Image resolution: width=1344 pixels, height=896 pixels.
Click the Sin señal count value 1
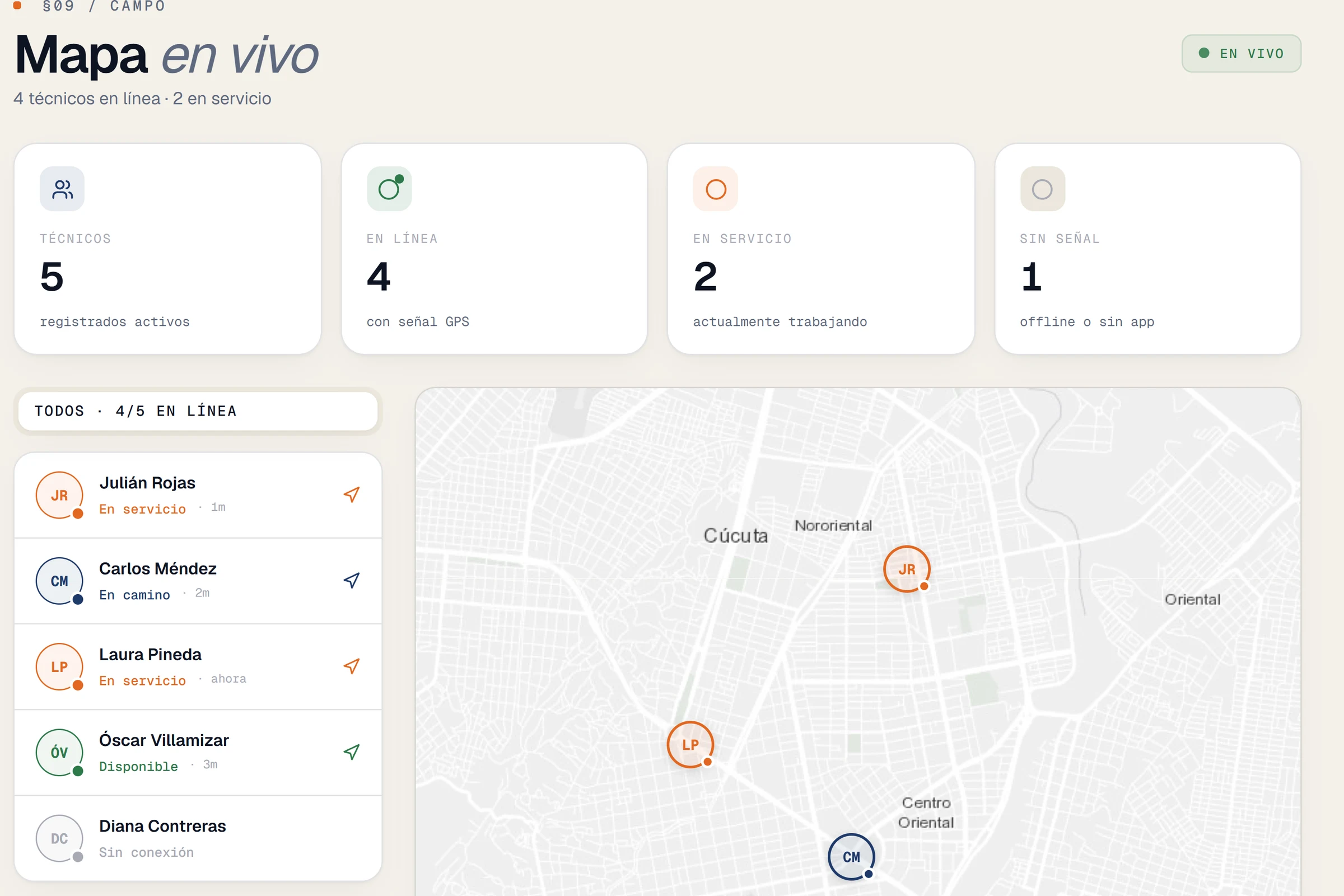click(x=1032, y=277)
